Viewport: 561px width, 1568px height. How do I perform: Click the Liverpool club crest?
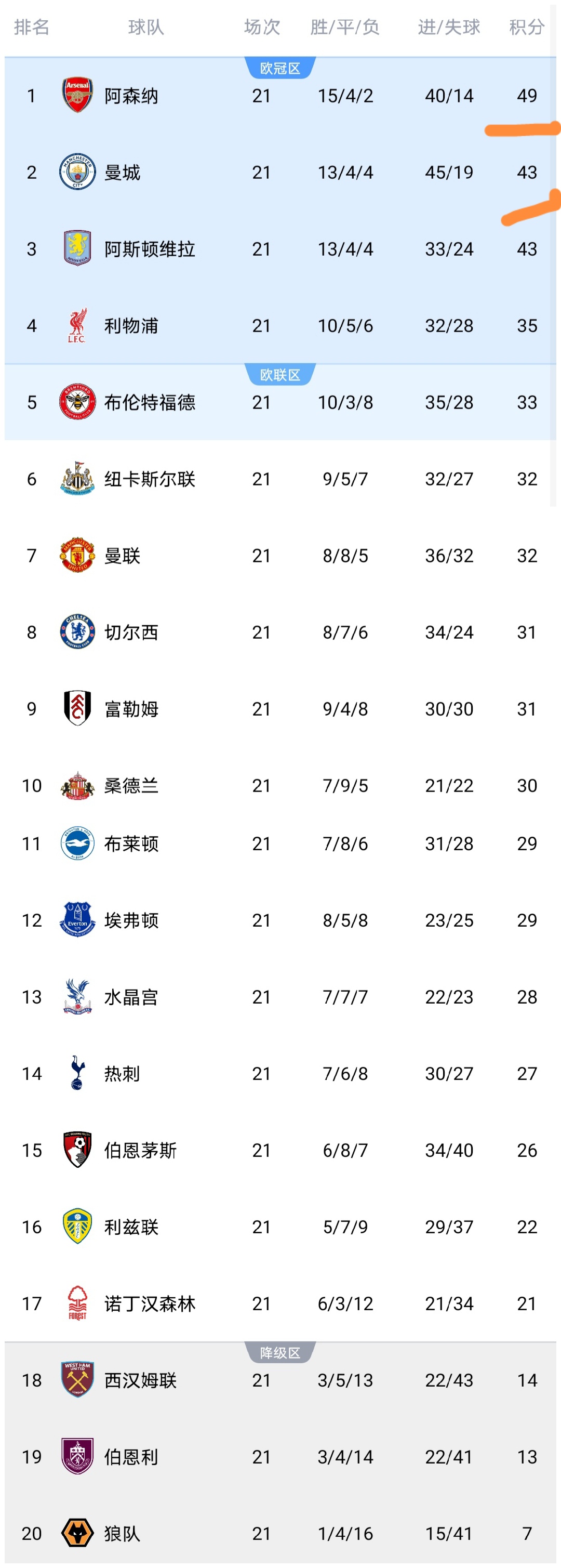77,326
